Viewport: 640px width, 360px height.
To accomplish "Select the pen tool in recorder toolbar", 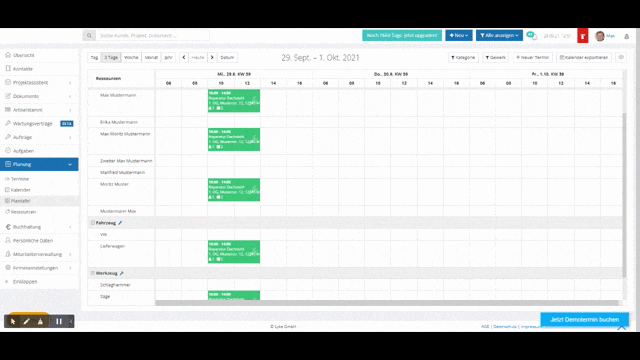I will click(27, 322).
